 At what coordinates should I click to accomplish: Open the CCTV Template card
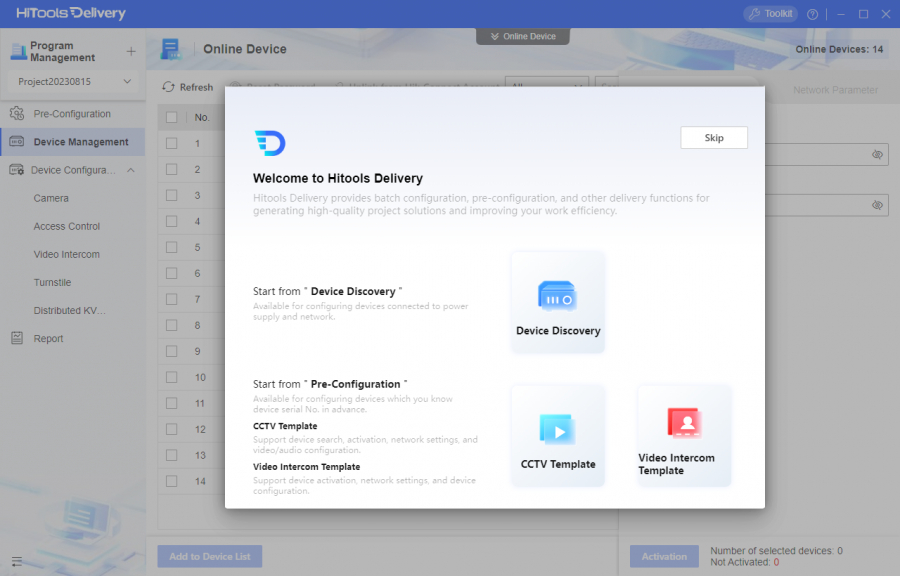coord(558,436)
